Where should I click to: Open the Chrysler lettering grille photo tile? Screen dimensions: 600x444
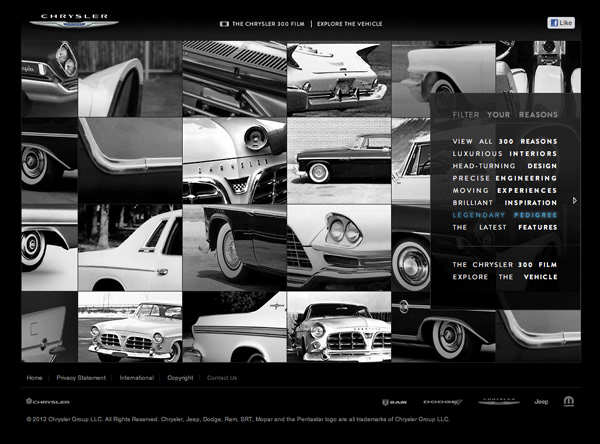[235, 160]
